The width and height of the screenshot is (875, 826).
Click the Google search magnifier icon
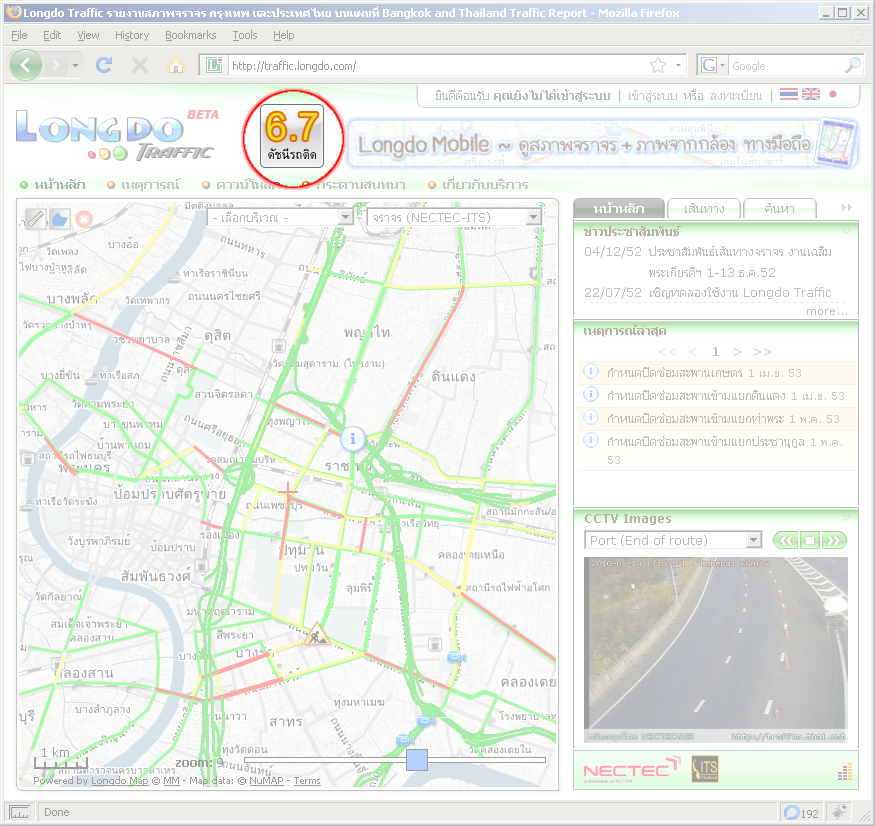tap(852, 65)
